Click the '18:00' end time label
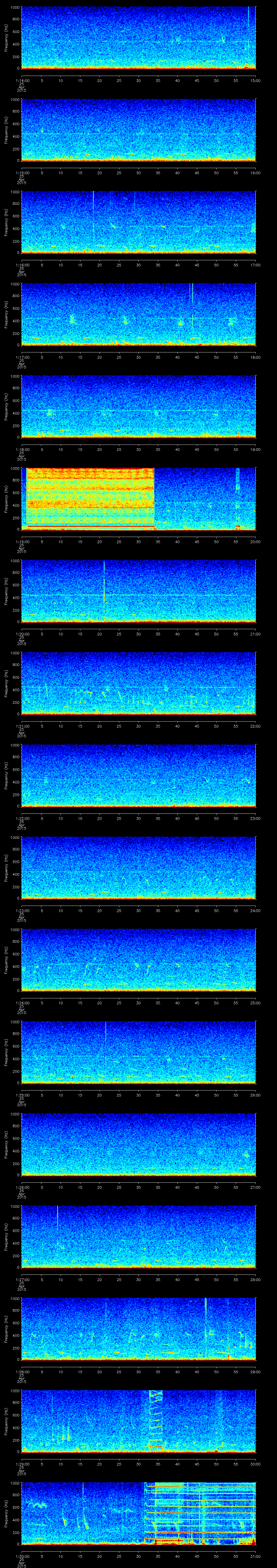Viewport: 277px width, 1568px height. 256,357
